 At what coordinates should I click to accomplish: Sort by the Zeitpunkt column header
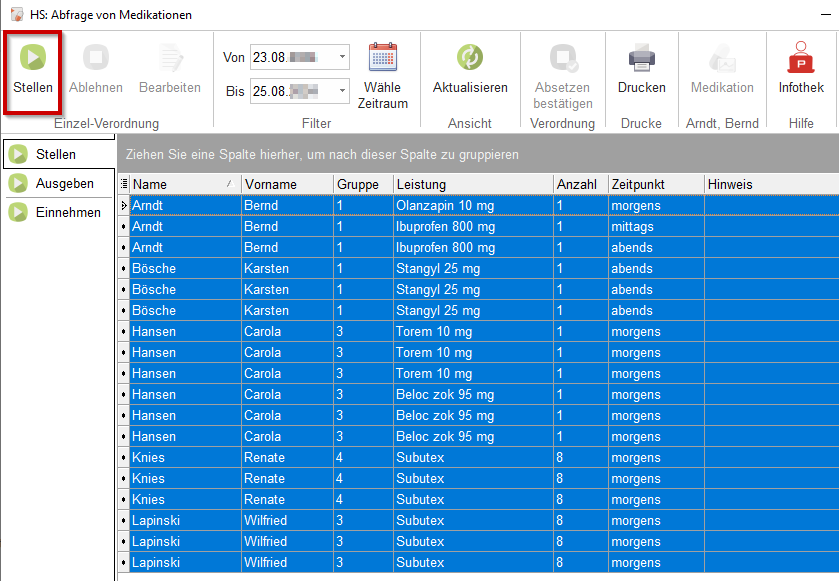click(x=654, y=184)
